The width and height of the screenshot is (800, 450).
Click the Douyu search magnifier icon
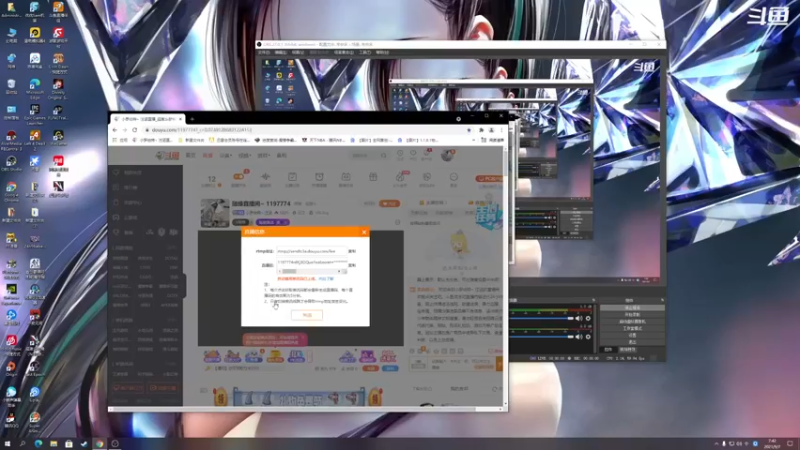click(383, 155)
